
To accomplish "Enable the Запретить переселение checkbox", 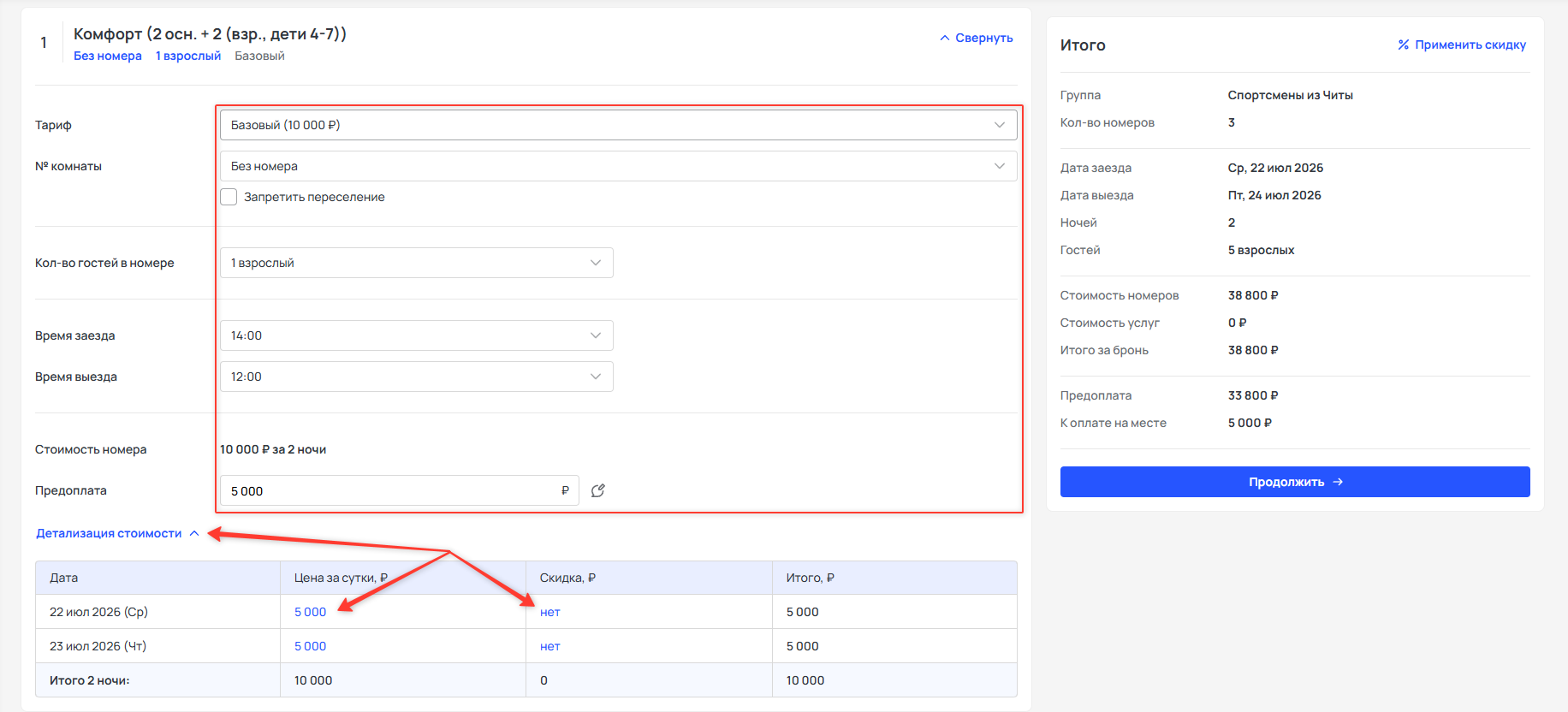I will tap(229, 197).
